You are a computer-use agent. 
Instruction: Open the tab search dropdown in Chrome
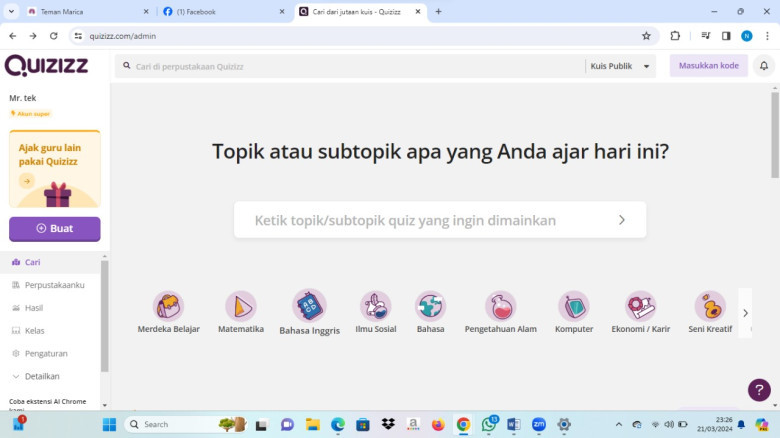(x=11, y=11)
